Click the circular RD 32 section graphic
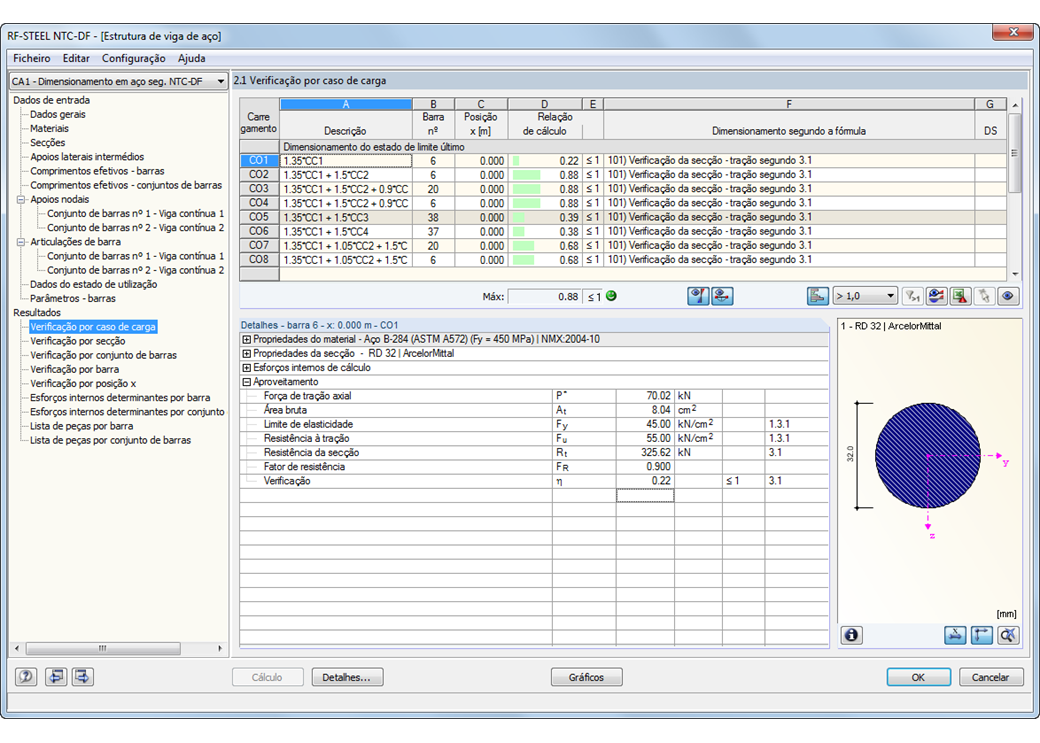The image size is (1040, 743). coord(927,456)
